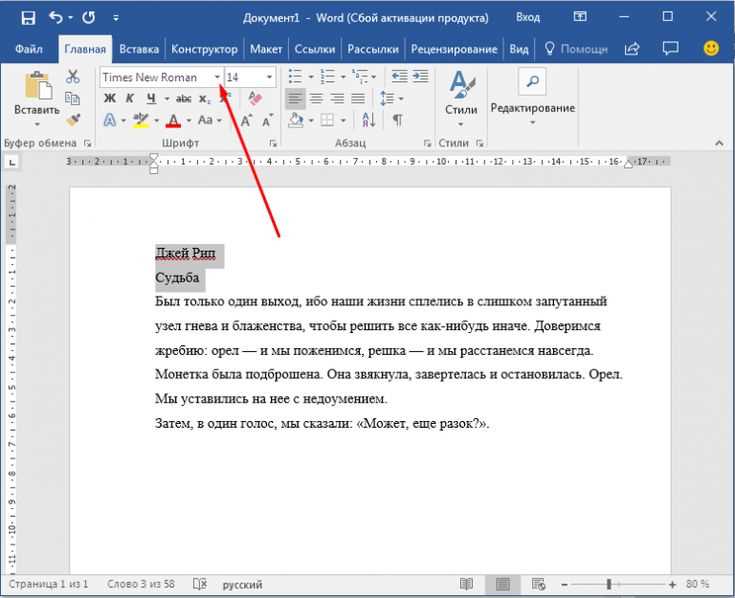
Task: Toggle italic formatting (К)
Action: (x=130, y=98)
